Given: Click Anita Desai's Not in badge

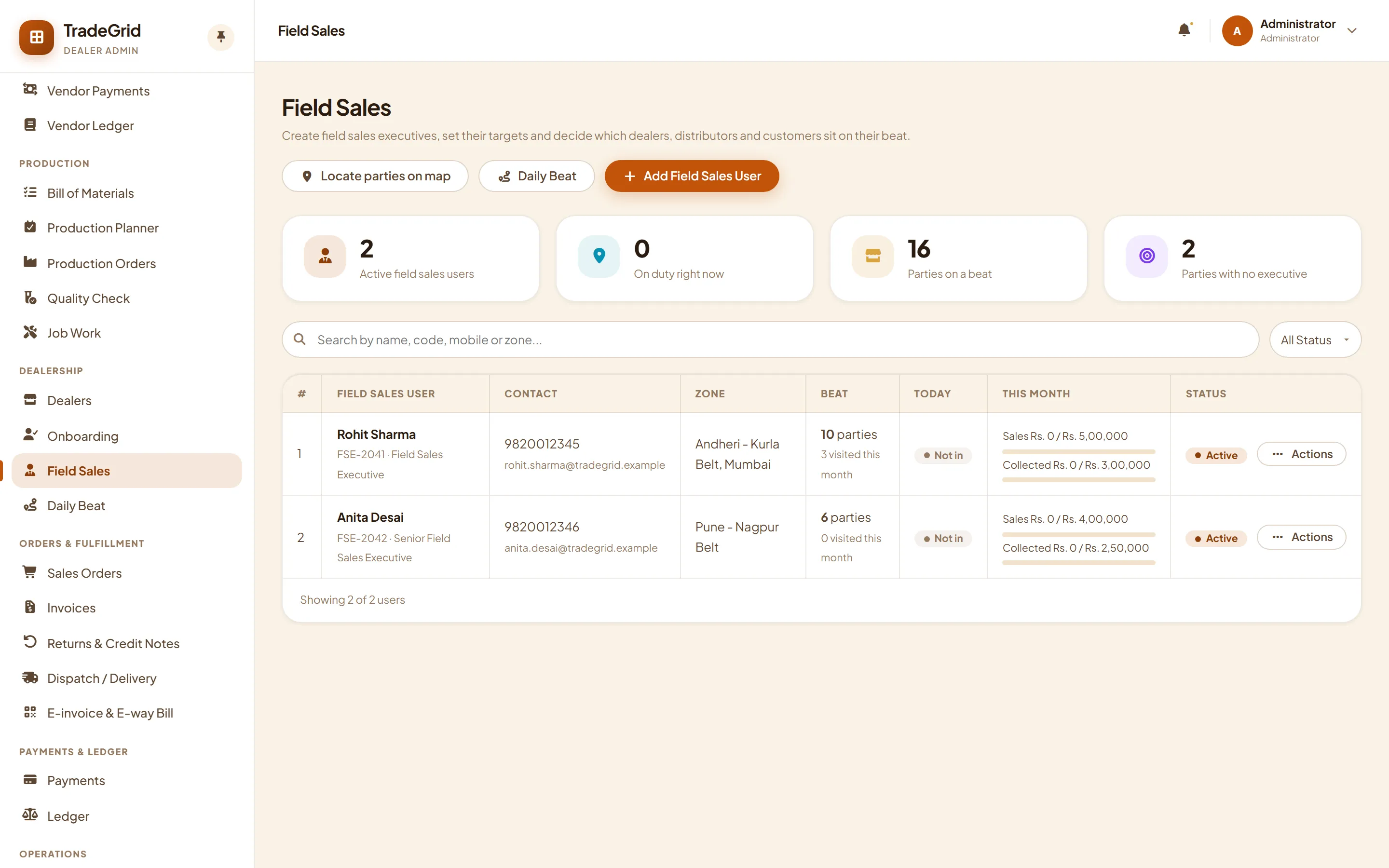Looking at the screenshot, I should click(x=942, y=539).
